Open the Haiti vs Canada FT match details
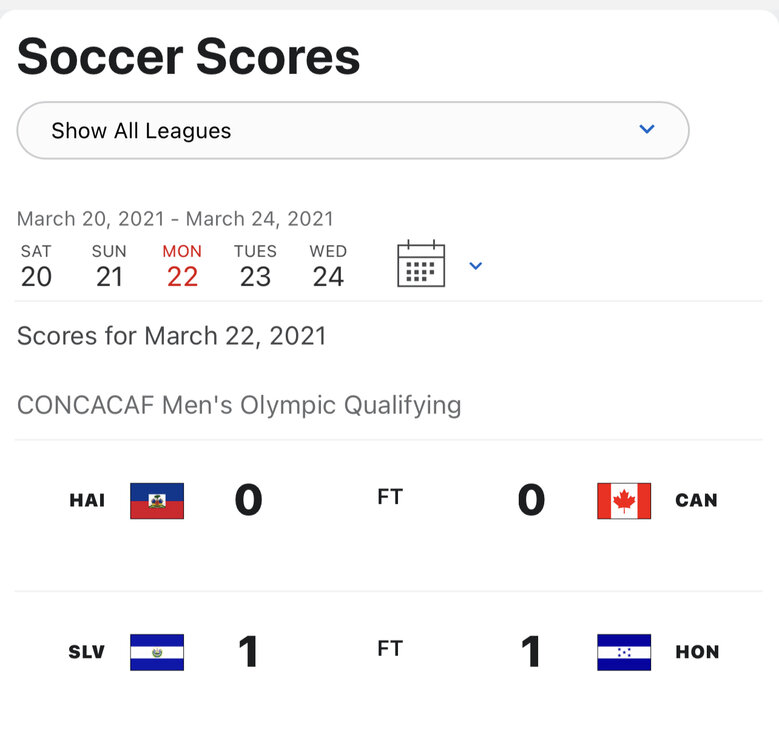 pyautogui.click(x=390, y=497)
